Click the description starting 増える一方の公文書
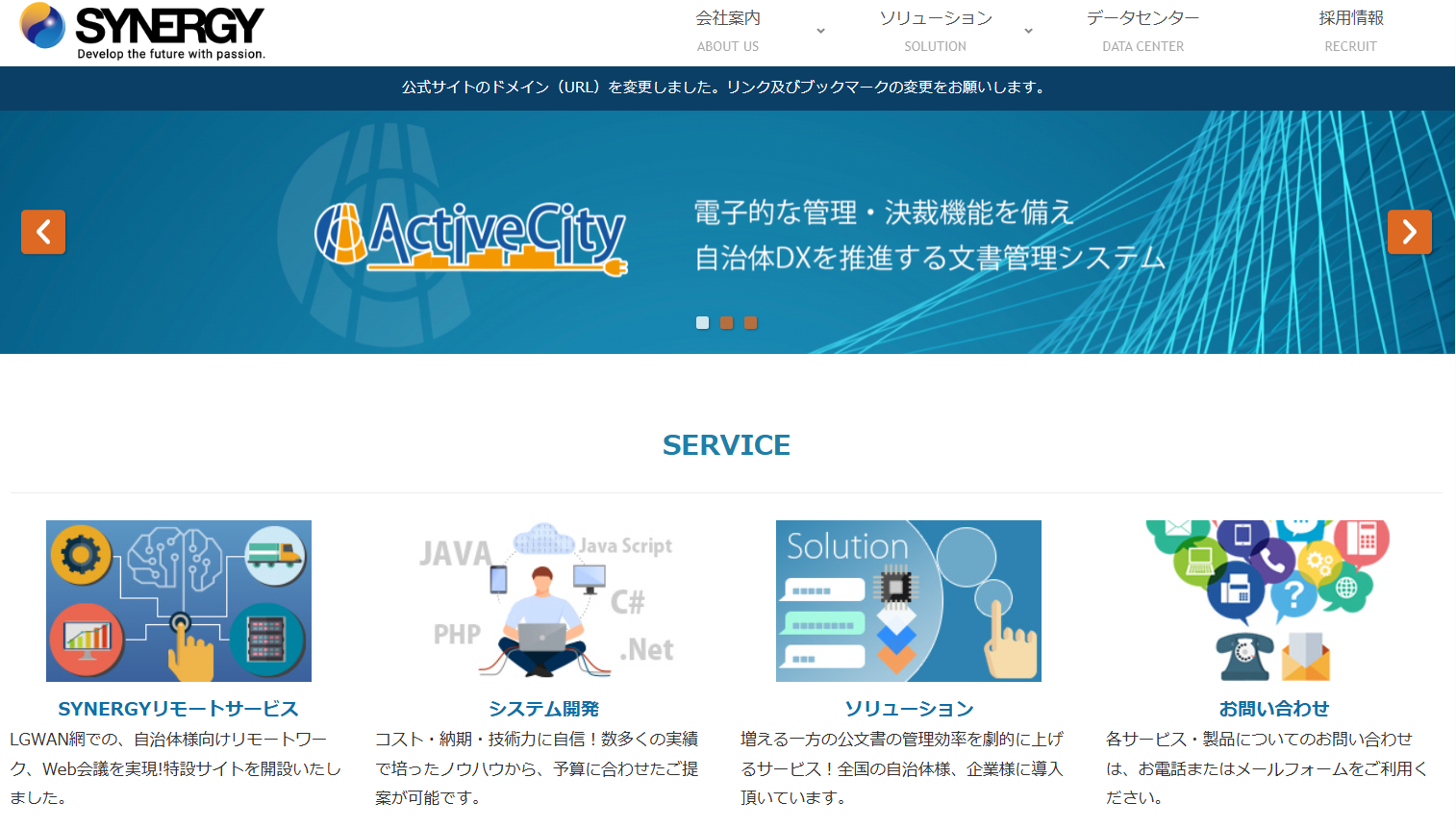This screenshot has height=829, width=1456. [902, 768]
